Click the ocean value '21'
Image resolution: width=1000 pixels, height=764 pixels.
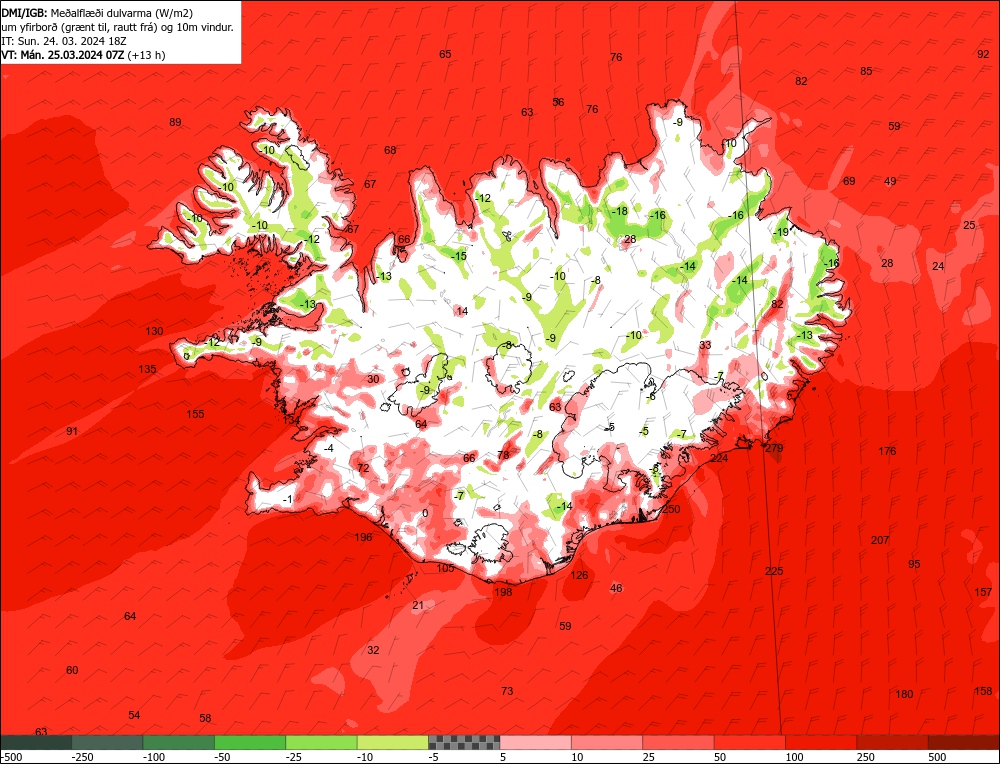point(418,605)
